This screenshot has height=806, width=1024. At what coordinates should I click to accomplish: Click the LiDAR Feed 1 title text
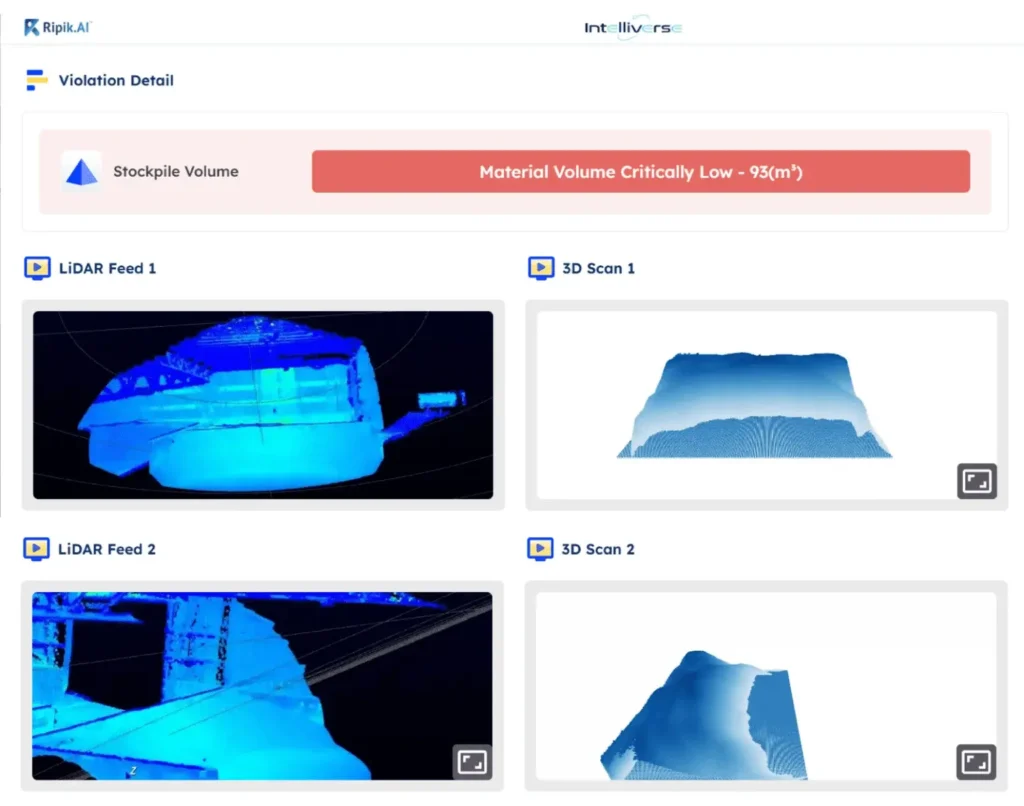(x=107, y=268)
